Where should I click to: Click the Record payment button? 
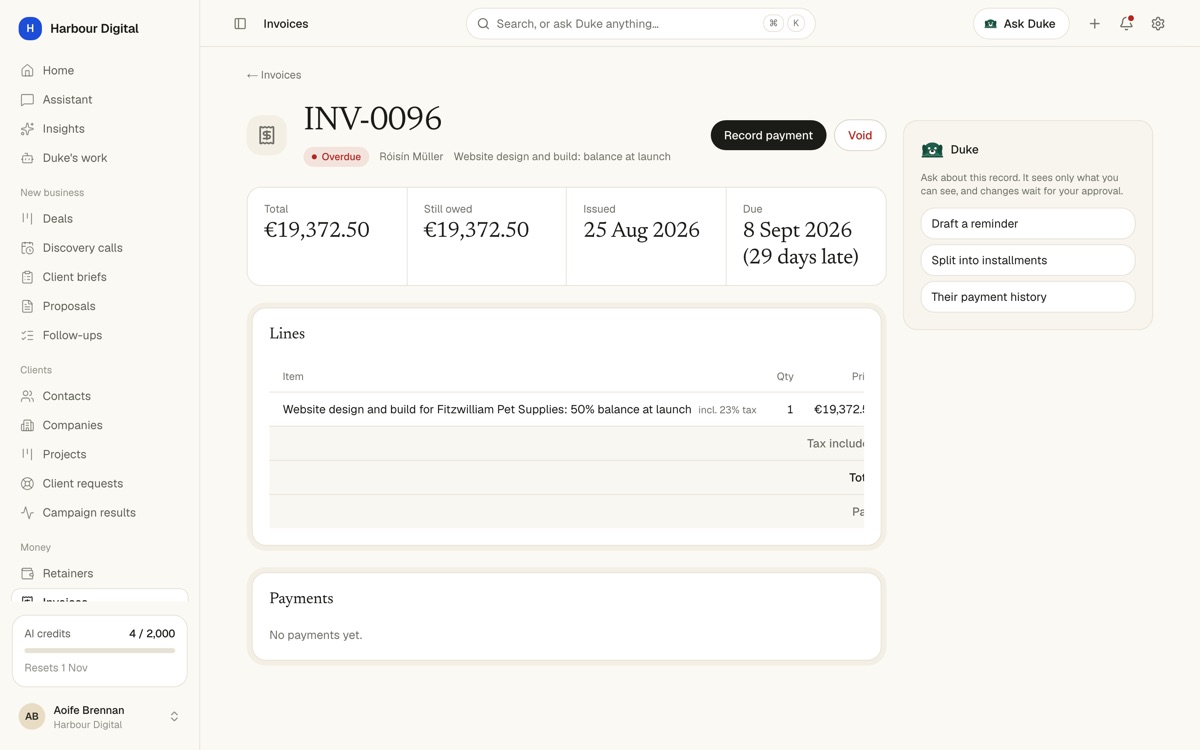[x=768, y=135]
